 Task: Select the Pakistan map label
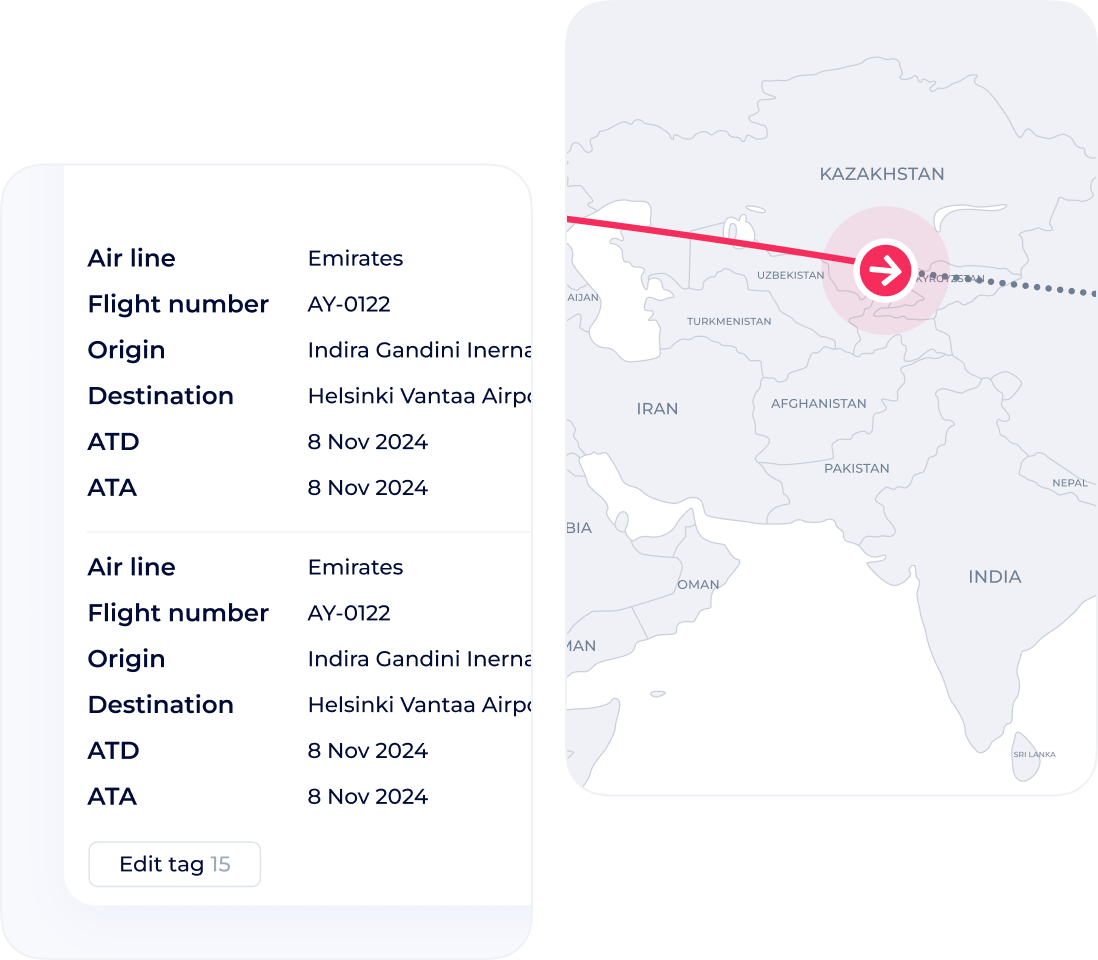click(856, 468)
